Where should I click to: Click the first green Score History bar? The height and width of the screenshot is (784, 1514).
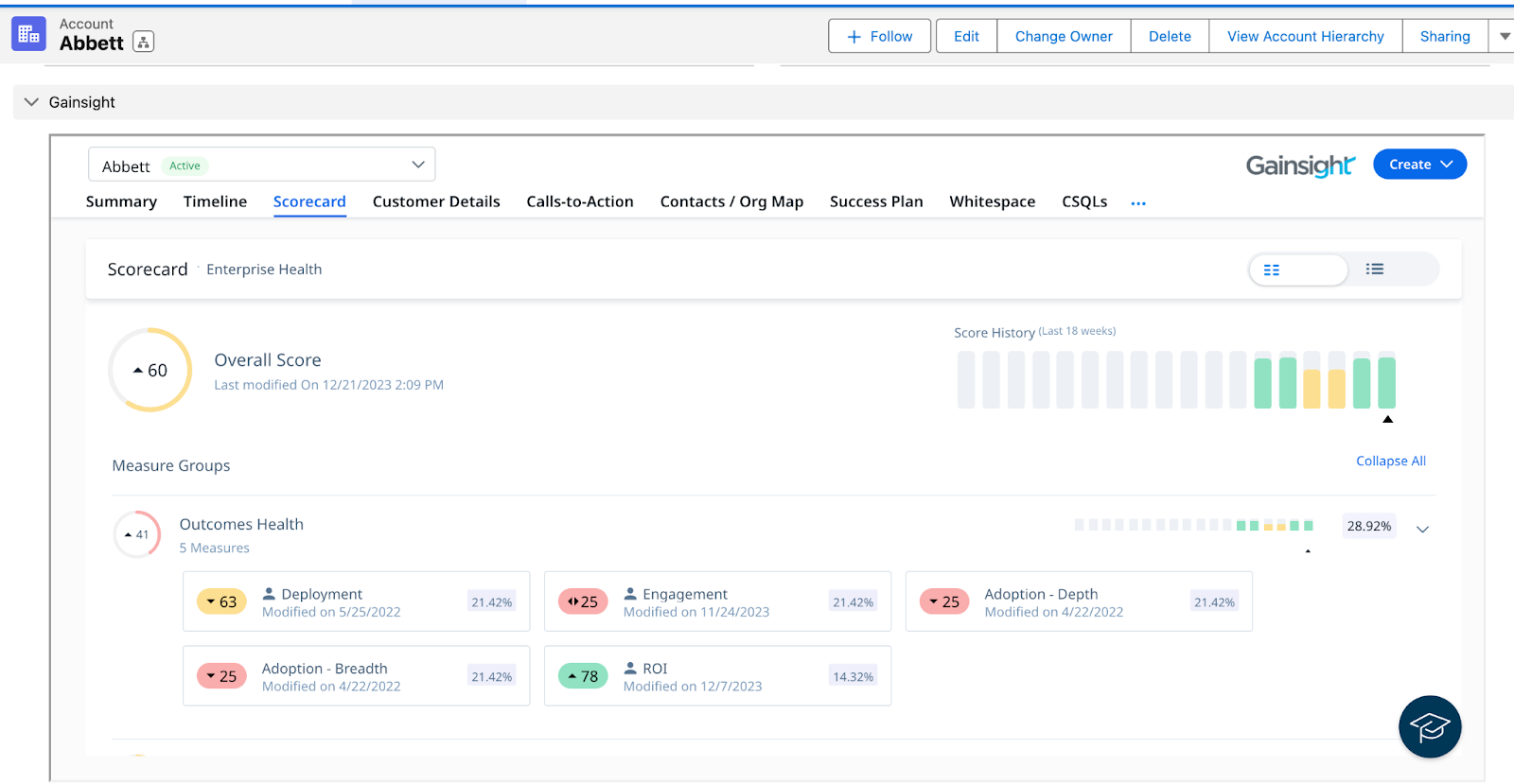(1262, 383)
